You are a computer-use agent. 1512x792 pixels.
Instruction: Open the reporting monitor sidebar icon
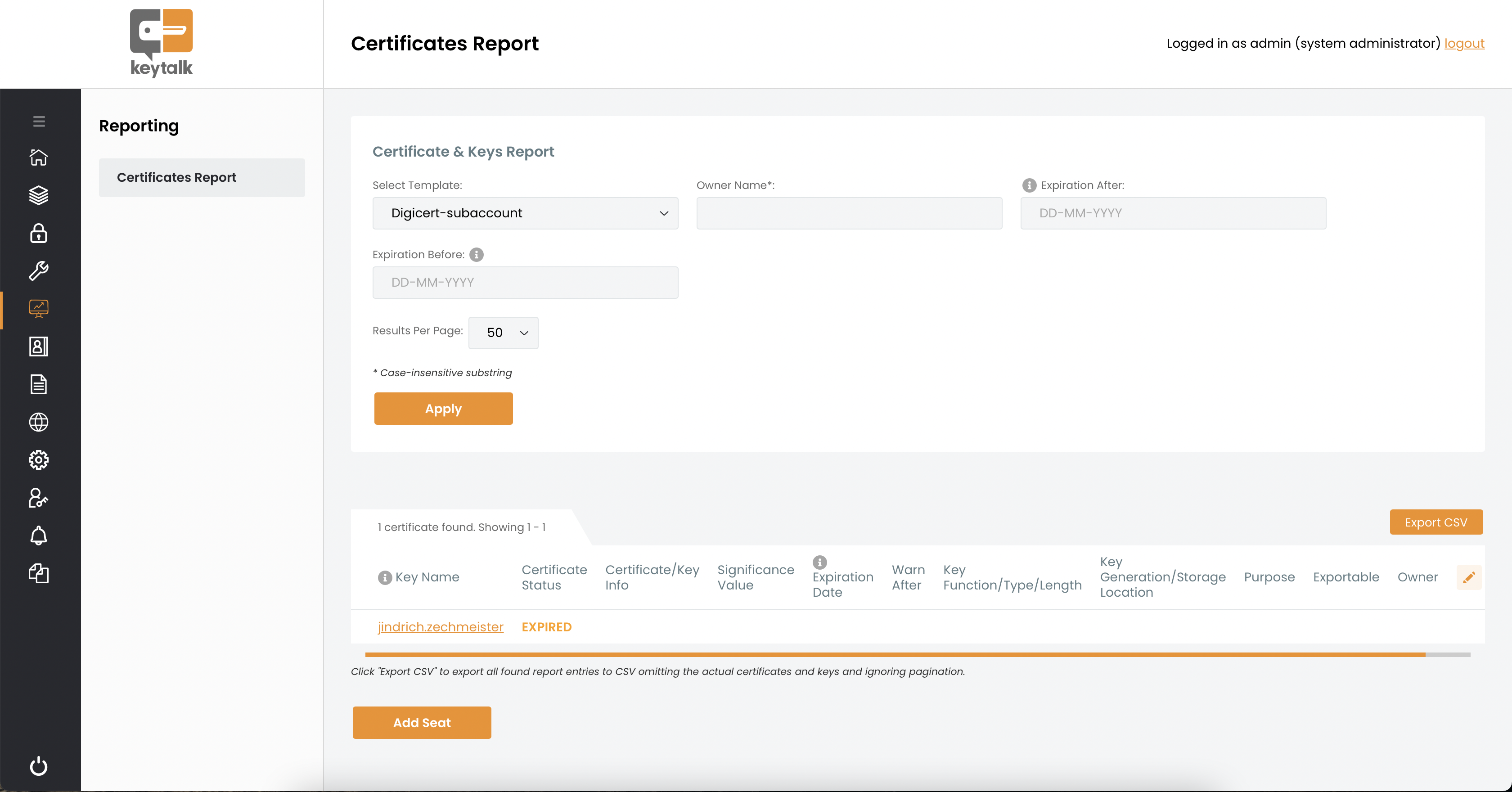39,308
